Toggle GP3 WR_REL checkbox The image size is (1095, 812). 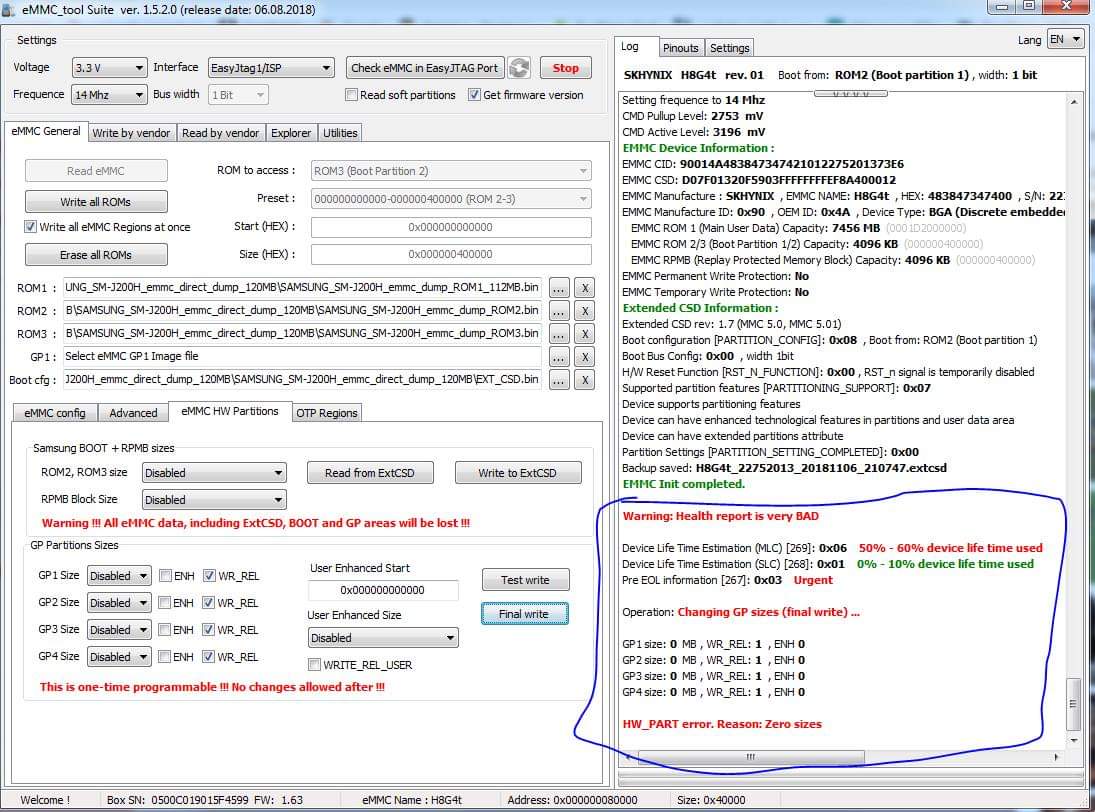(208, 630)
